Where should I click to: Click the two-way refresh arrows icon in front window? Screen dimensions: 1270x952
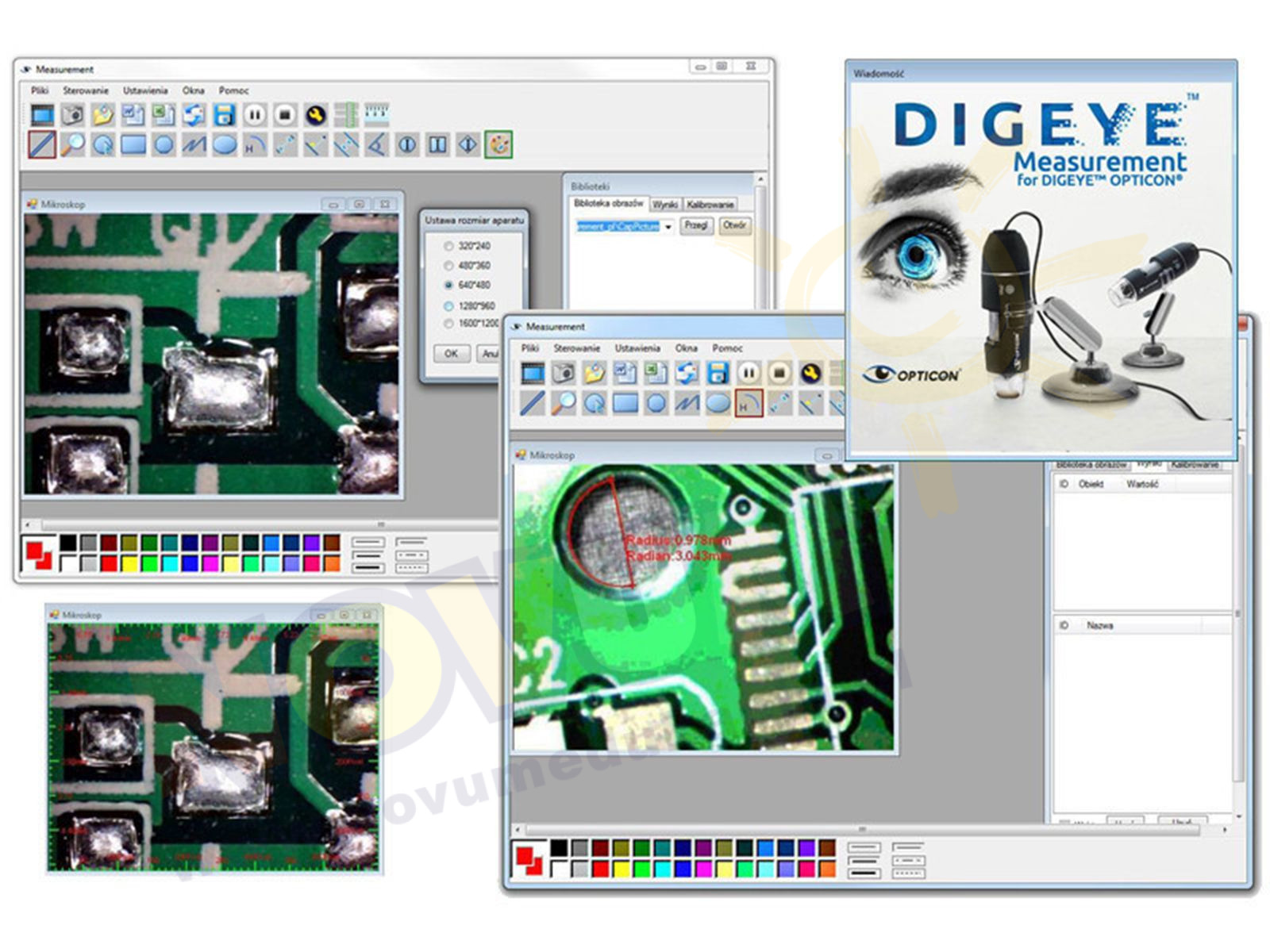[x=687, y=373]
